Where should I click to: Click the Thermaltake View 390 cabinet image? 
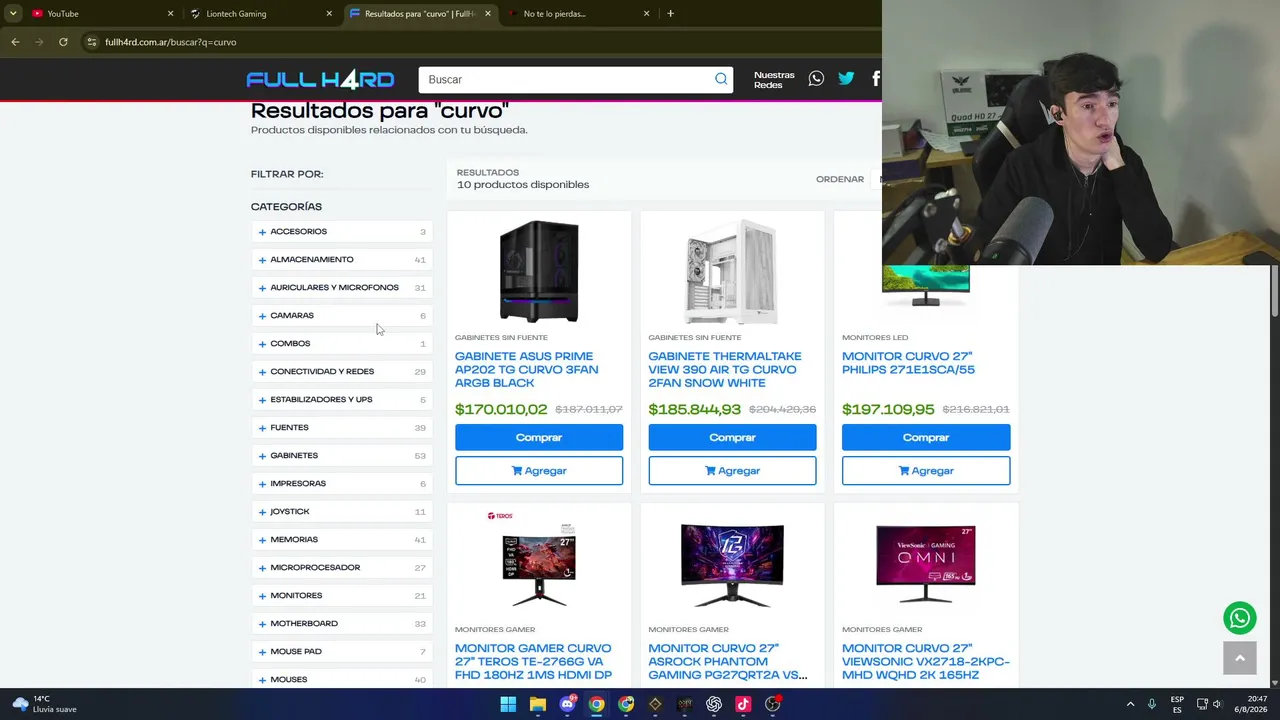(x=732, y=272)
